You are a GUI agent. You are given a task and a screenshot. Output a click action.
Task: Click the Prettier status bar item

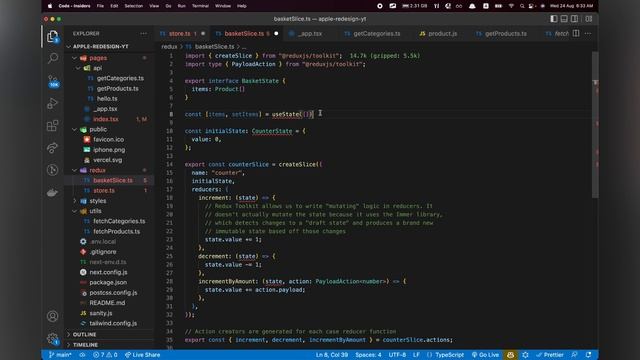pyautogui.click(x=549, y=355)
